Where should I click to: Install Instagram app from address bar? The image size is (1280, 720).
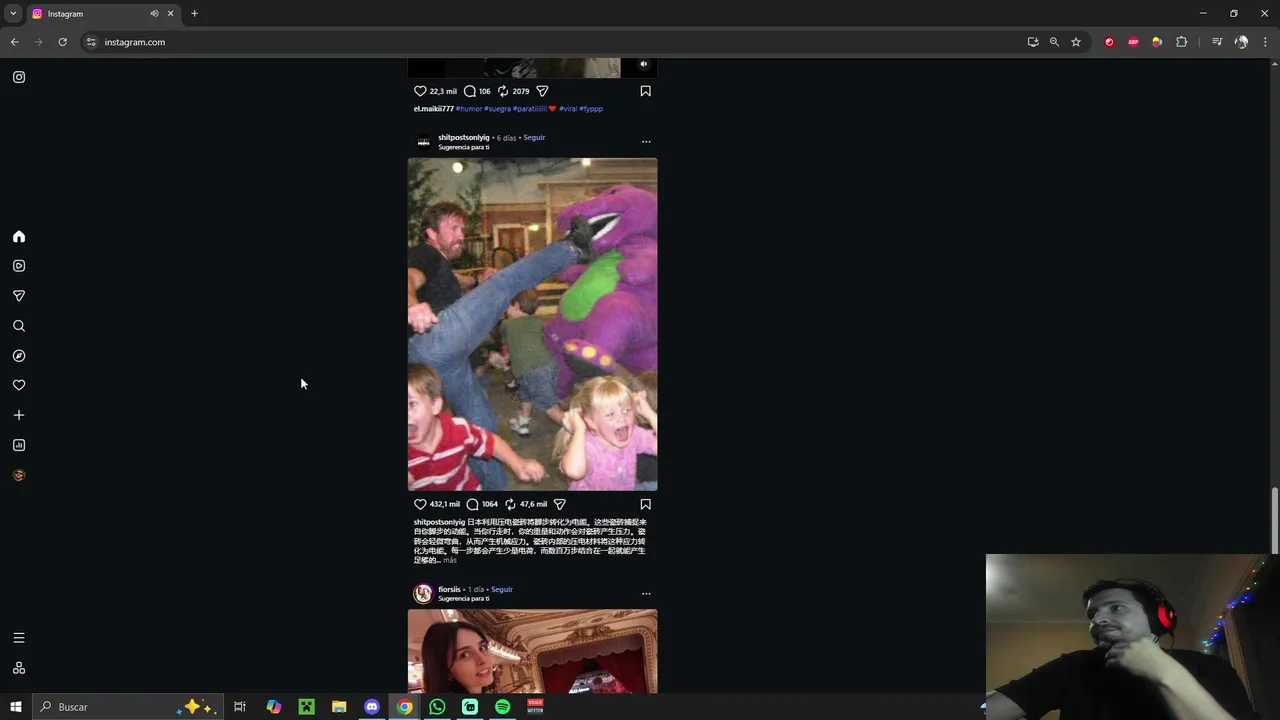1033,42
